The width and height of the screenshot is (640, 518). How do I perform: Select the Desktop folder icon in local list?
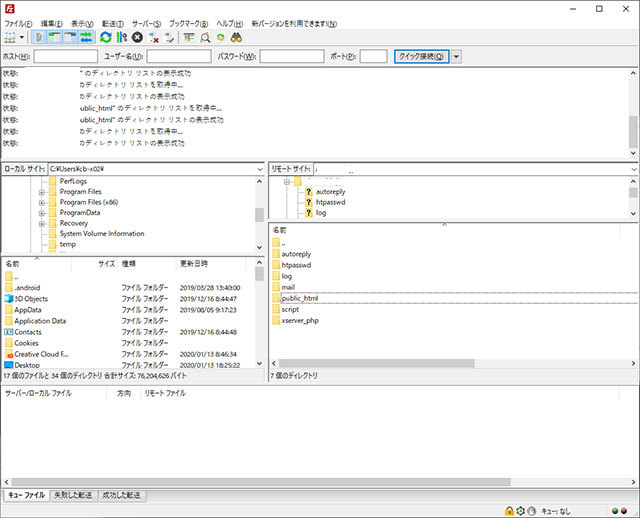[x=9, y=365]
